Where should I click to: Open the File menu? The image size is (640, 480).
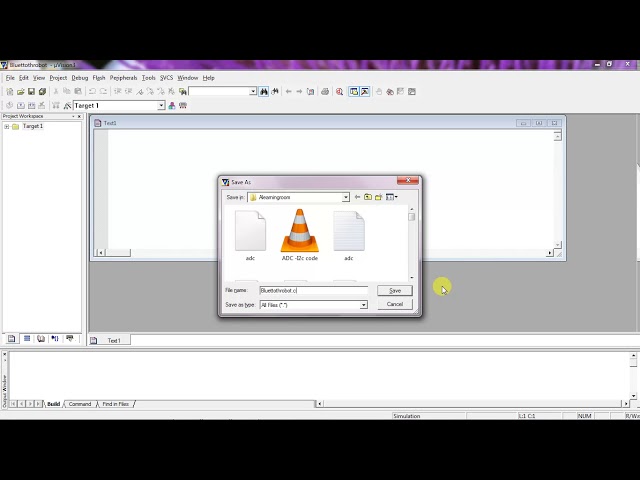pyautogui.click(x=10, y=78)
